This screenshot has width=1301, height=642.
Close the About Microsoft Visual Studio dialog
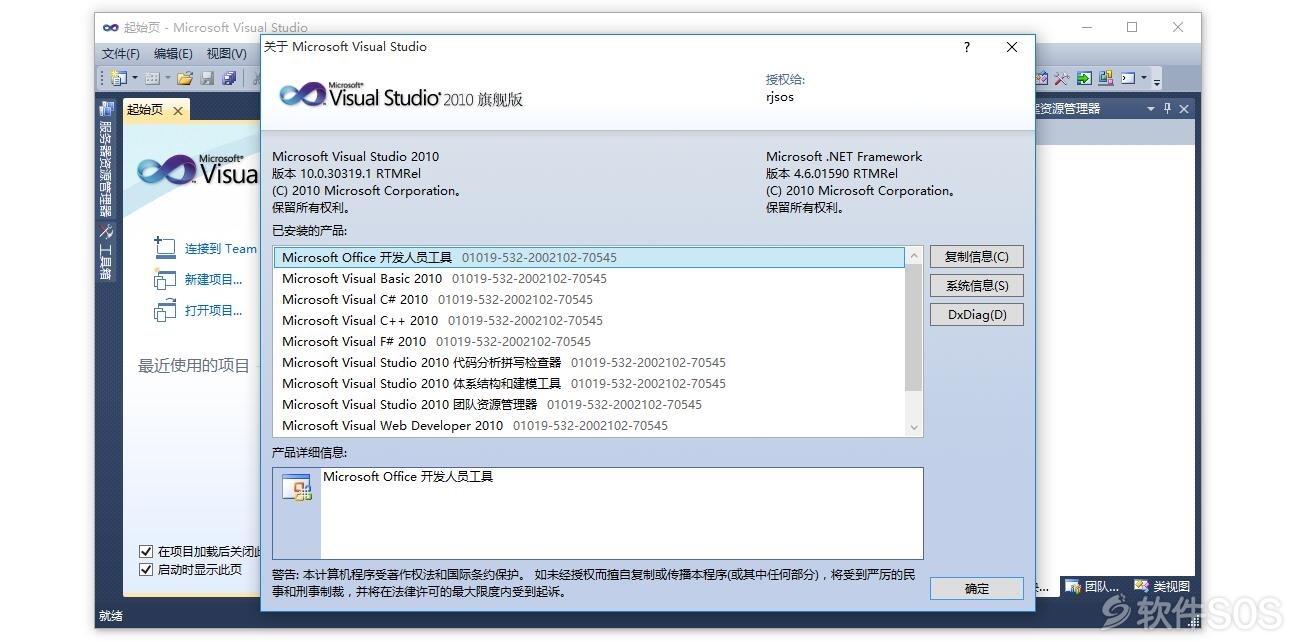pos(1012,47)
